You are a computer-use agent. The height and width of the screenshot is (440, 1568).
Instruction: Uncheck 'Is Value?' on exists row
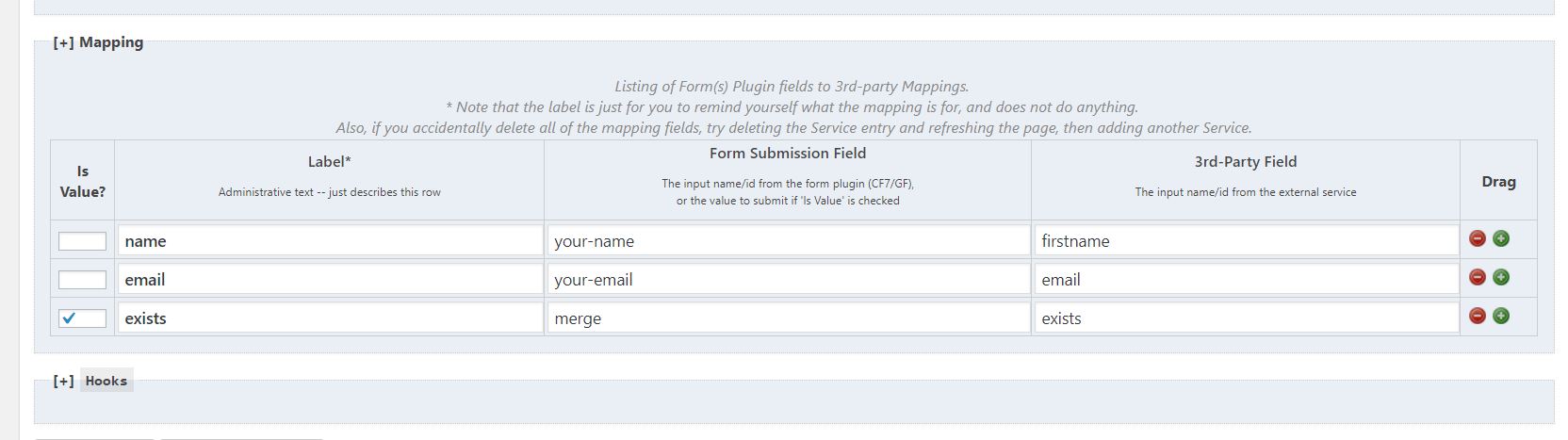82,318
